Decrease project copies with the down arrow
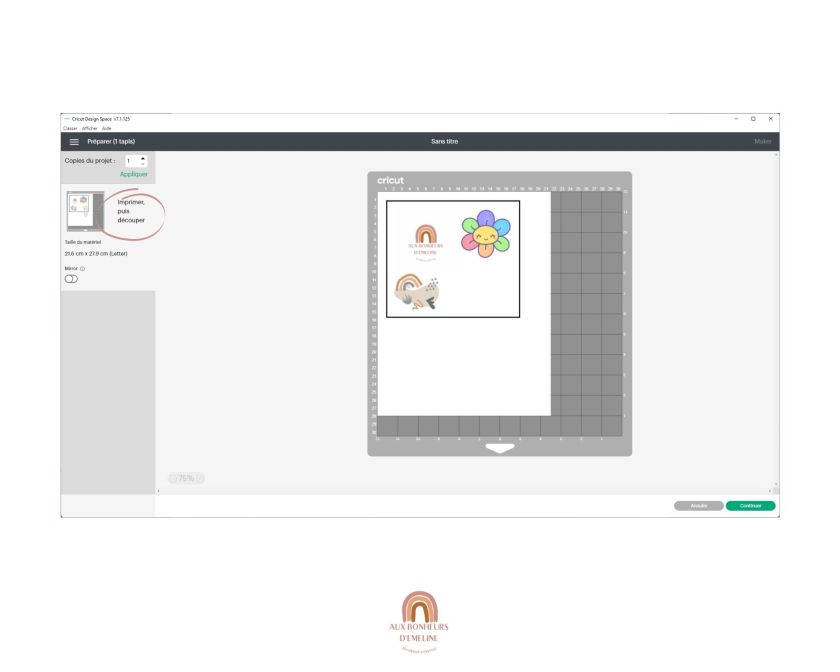This screenshot has width=840, height=672. 143,163
